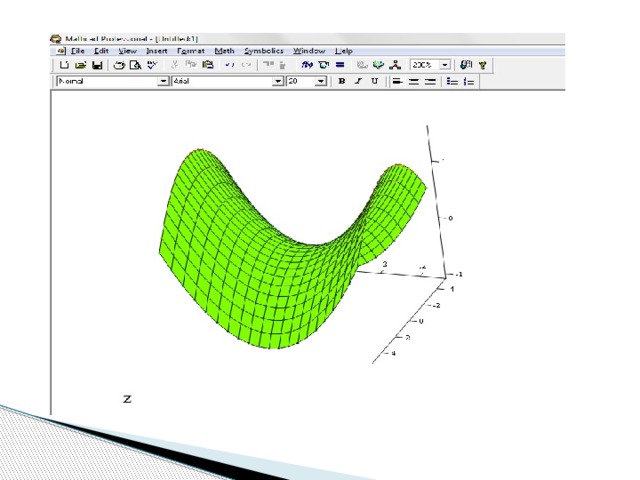Open the Format menu
The image size is (640, 480).
click(190, 50)
